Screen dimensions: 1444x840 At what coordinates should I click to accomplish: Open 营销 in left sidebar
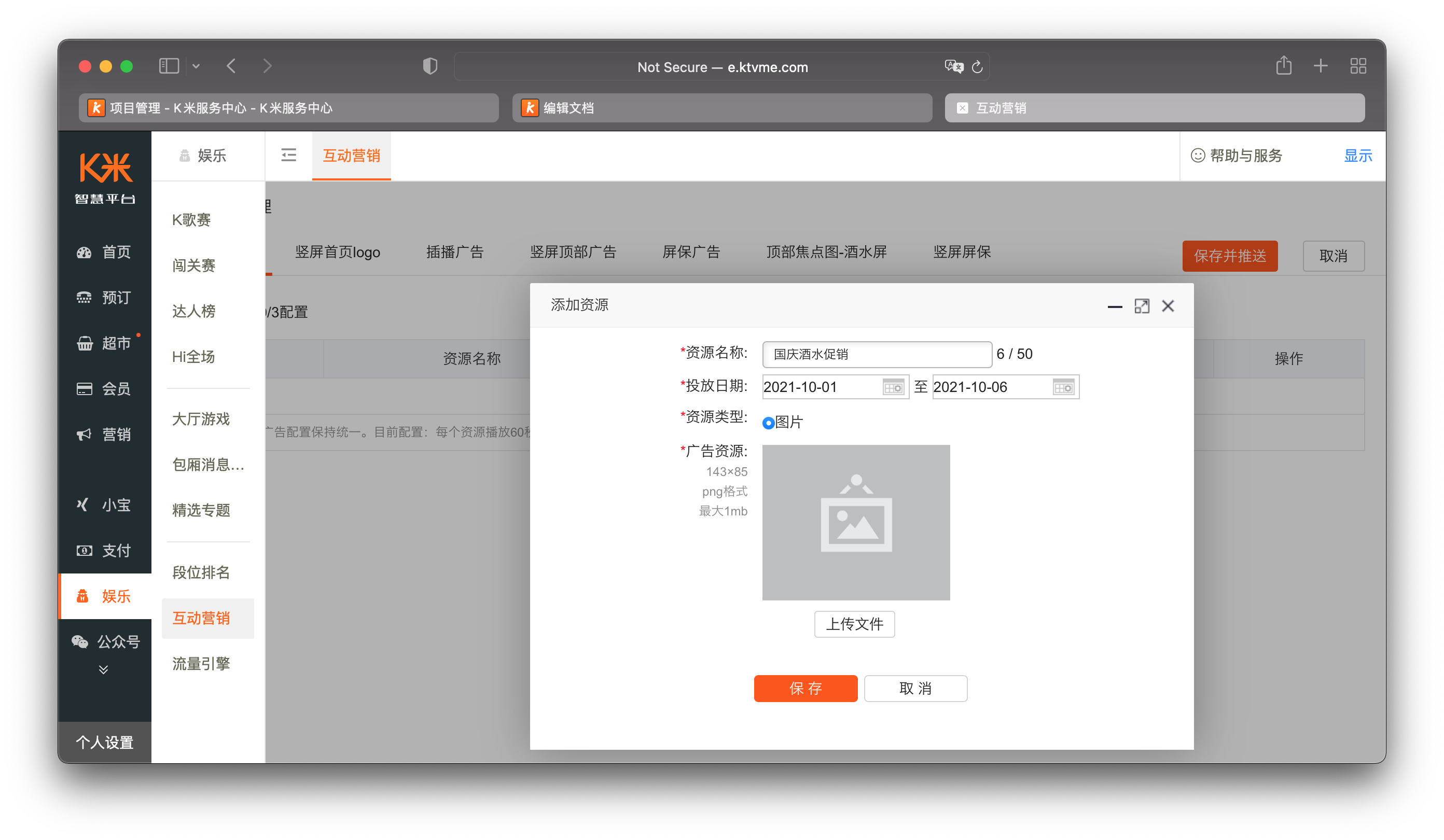[104, 435]
